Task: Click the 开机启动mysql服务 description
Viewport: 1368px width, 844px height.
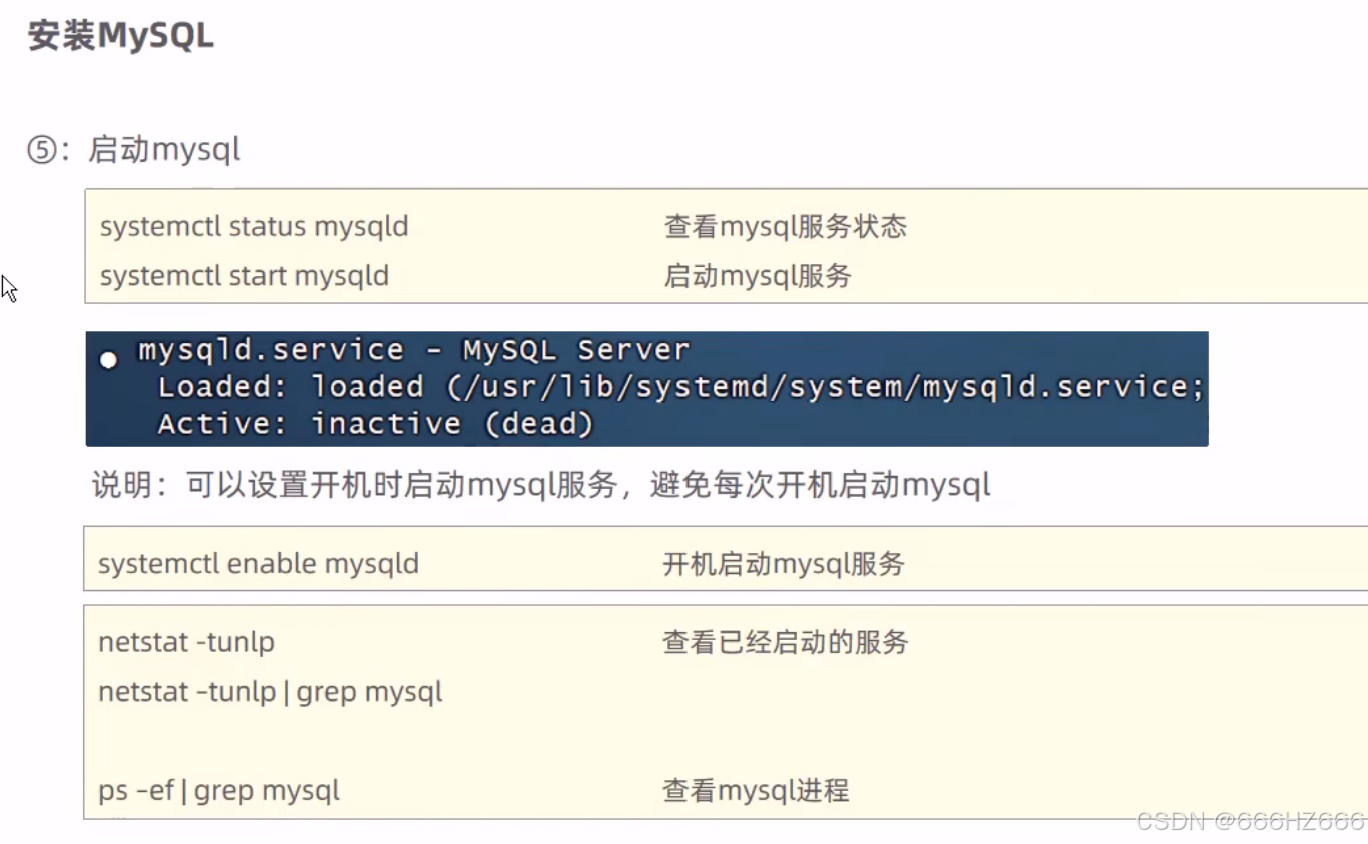Action: pyautogui.click(x=783, y=564)
